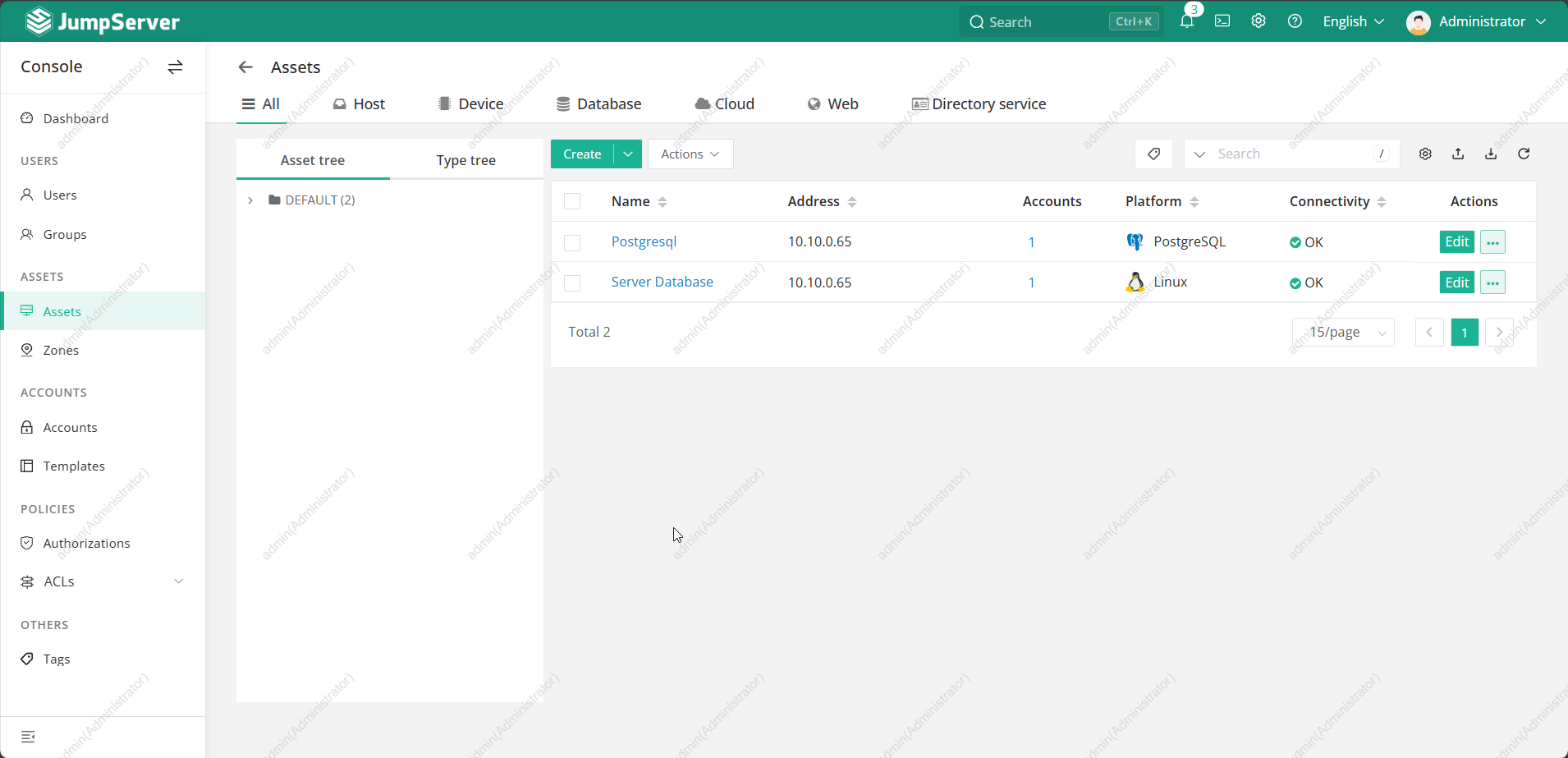This screenshot has height=758, width=1568.
Task: Open the web terminal icon
Action: tap(1222, 21)
